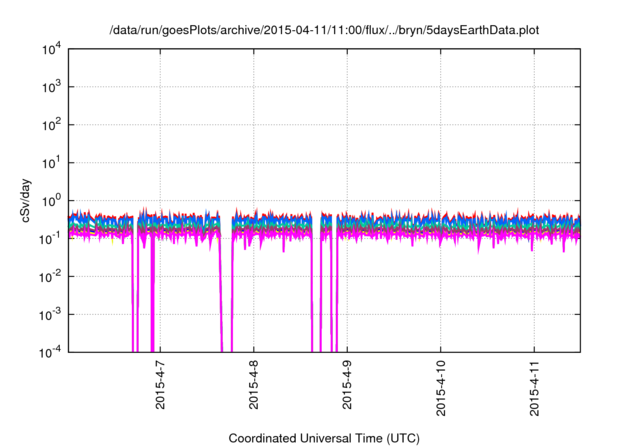The height and width of the screenshot is (448, 640).
Task: Click the Coordinated Universal Time (UTC) label
Action: [324, 438]
